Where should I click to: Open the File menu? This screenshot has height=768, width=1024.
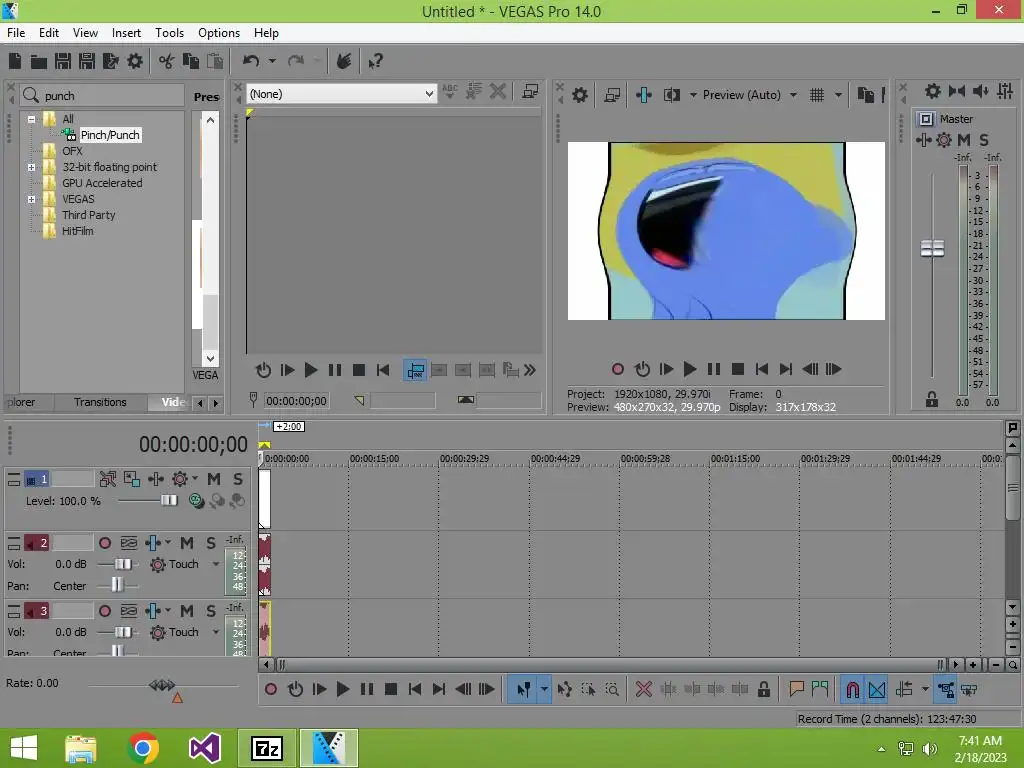[16, 33]
